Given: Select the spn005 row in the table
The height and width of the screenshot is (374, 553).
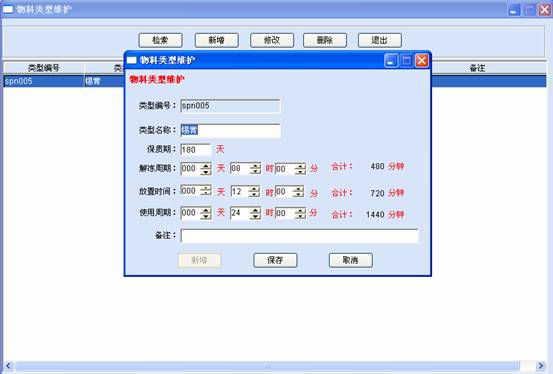Looking at the screenshot, I should click(x=275, y=81).
